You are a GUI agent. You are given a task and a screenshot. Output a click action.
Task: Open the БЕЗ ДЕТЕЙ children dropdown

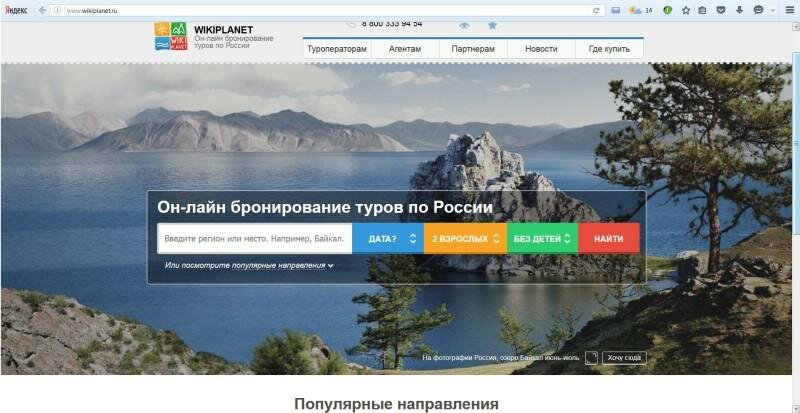(x=542, y=238)
